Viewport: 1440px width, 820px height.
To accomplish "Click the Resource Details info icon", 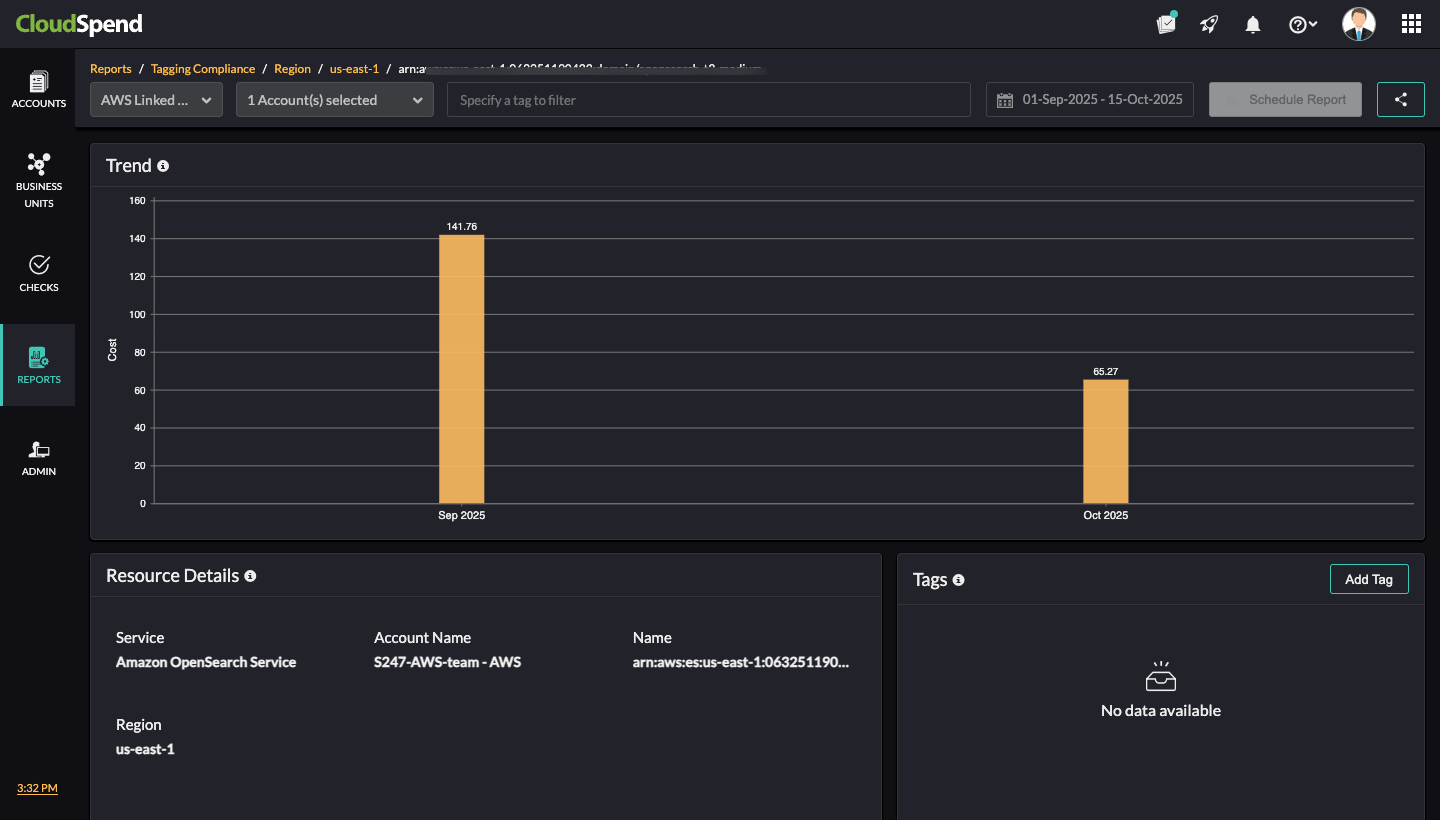I will 250,576.
